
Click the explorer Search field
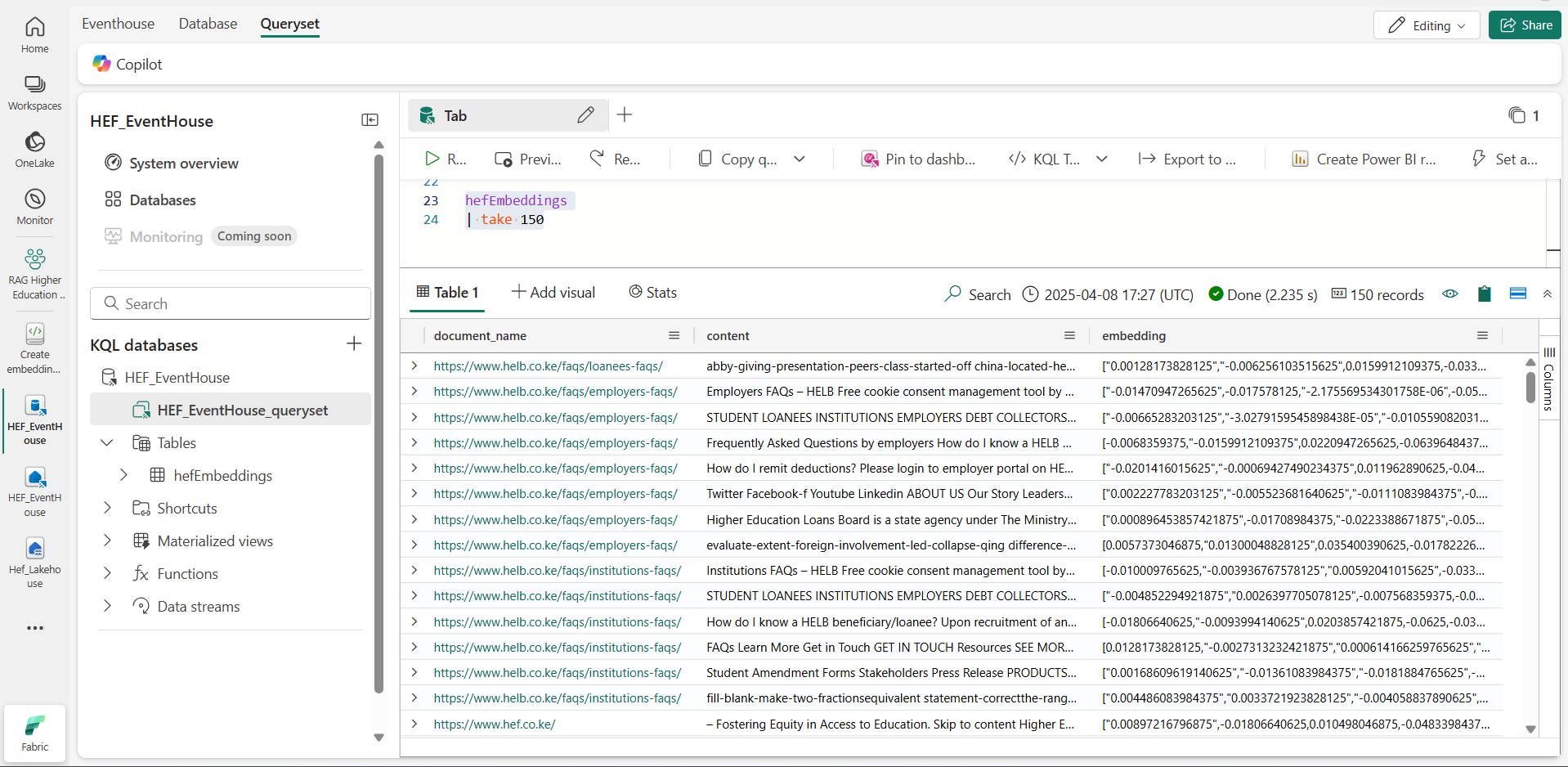[231, 303]
